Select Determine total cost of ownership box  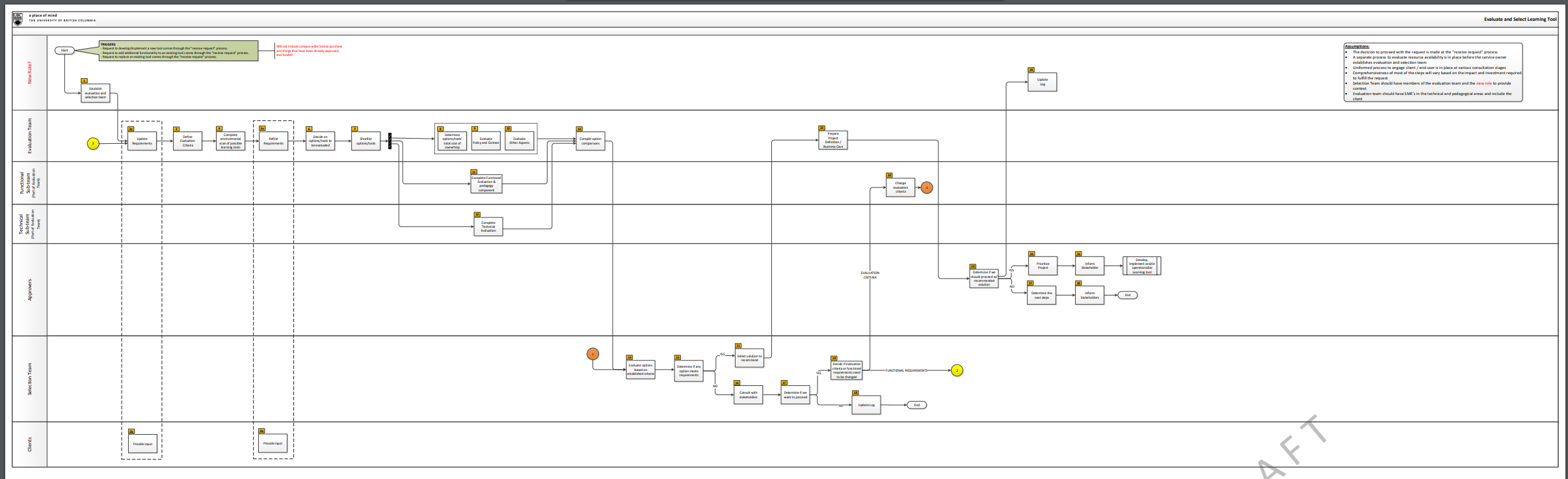[x=452, y=141]
